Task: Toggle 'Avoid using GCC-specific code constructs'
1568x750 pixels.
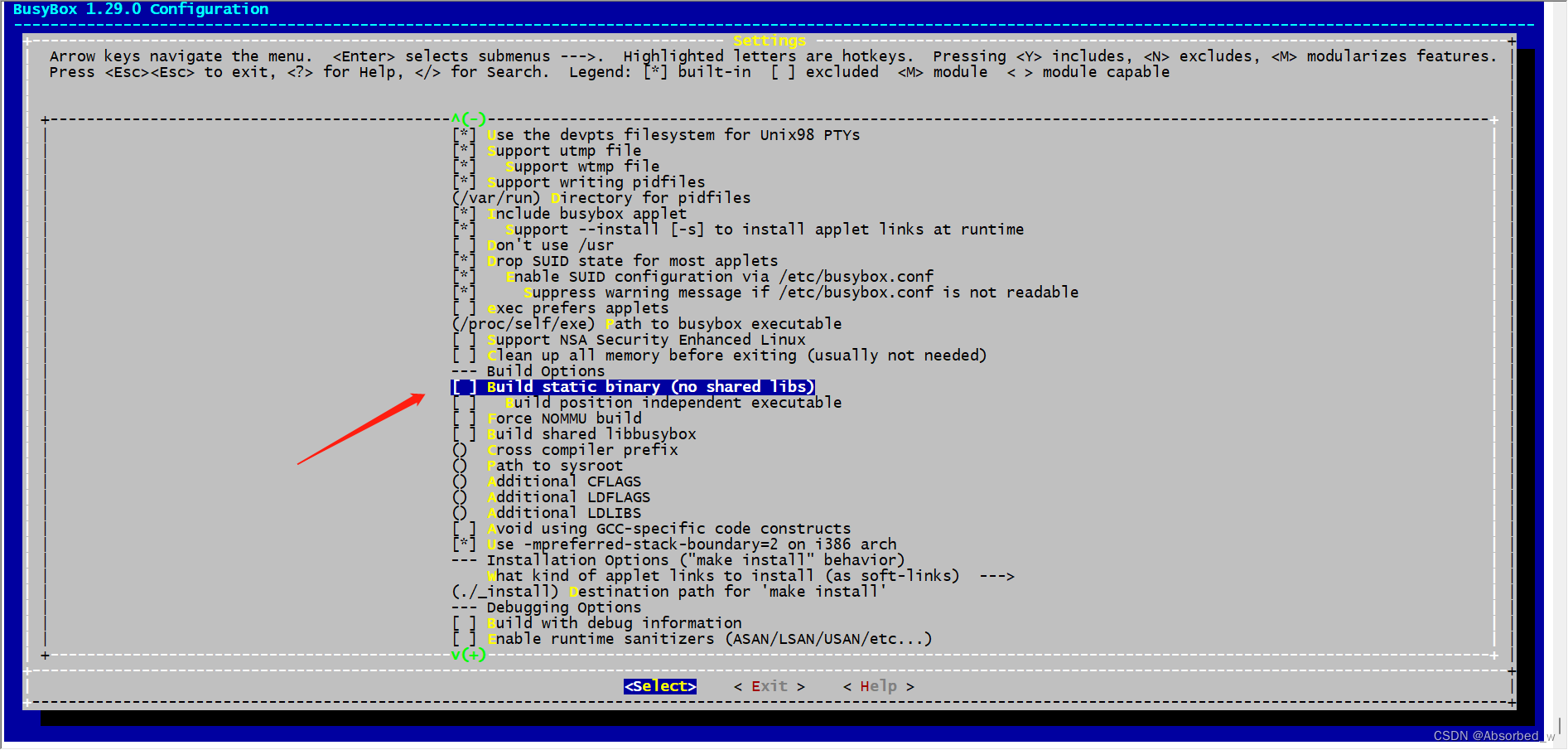Action: pyautogui.click(x=464, y=529)
